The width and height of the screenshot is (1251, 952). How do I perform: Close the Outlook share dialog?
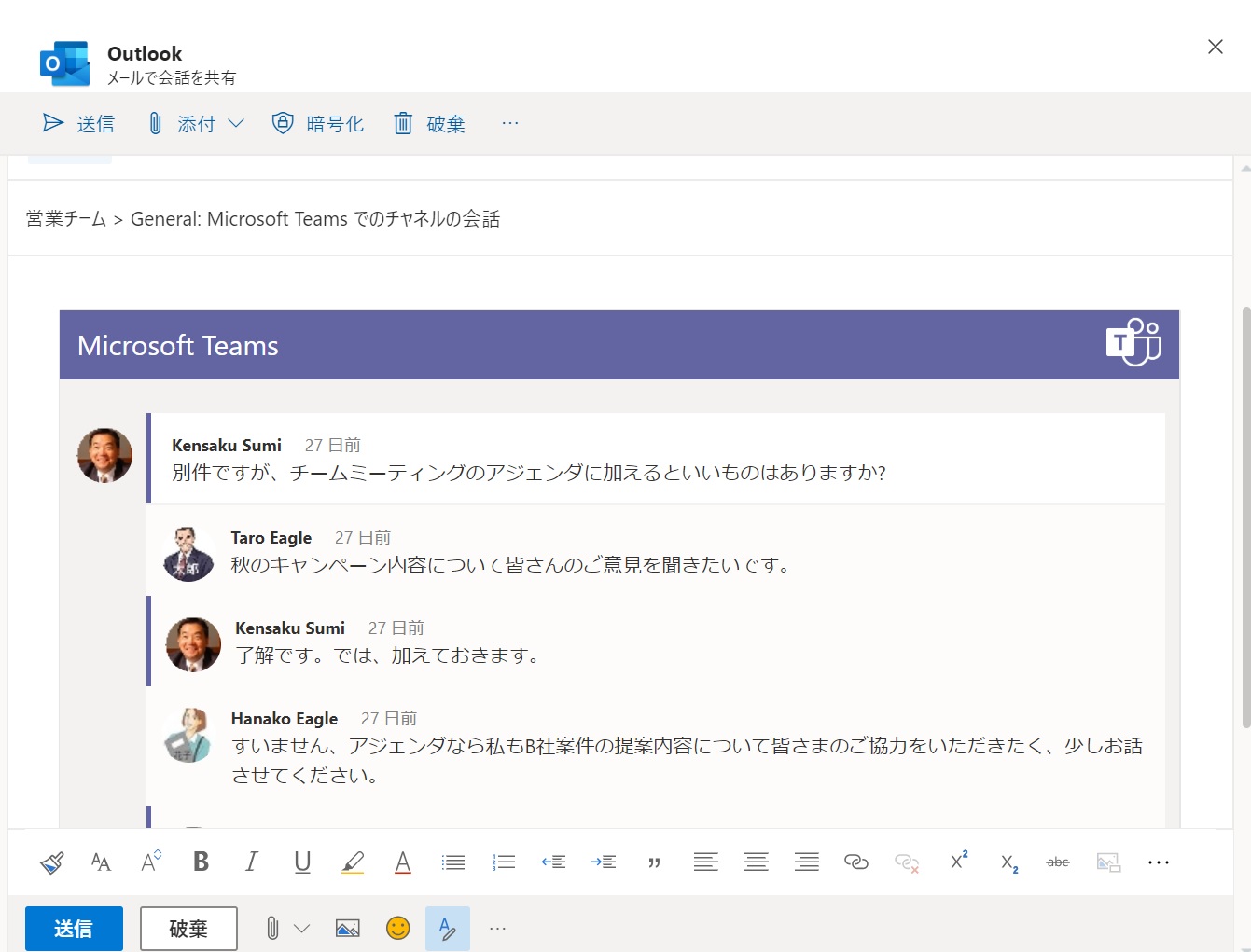pyautogui.click(x=1215, y=47)
